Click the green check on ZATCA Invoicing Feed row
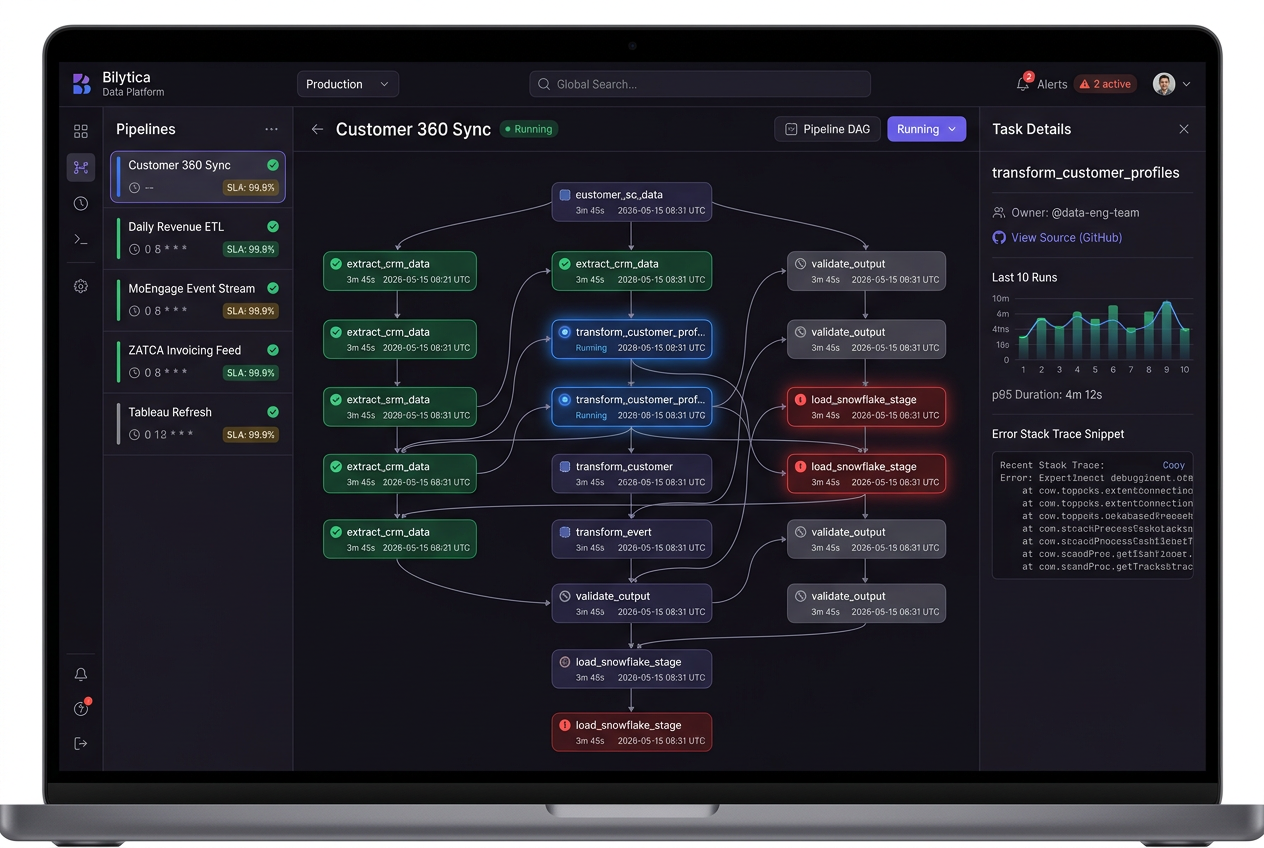The height and width of the screenshot is (848, 1264). tap(273, 350)
